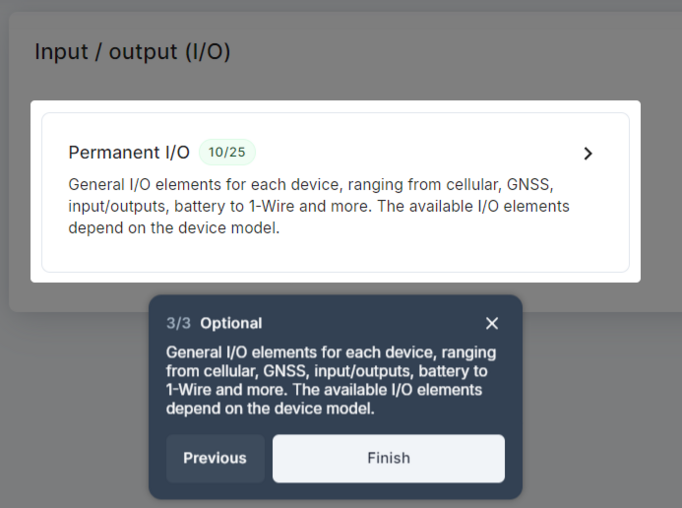Click the dimmed area right of section heading

tap(450, 52)
